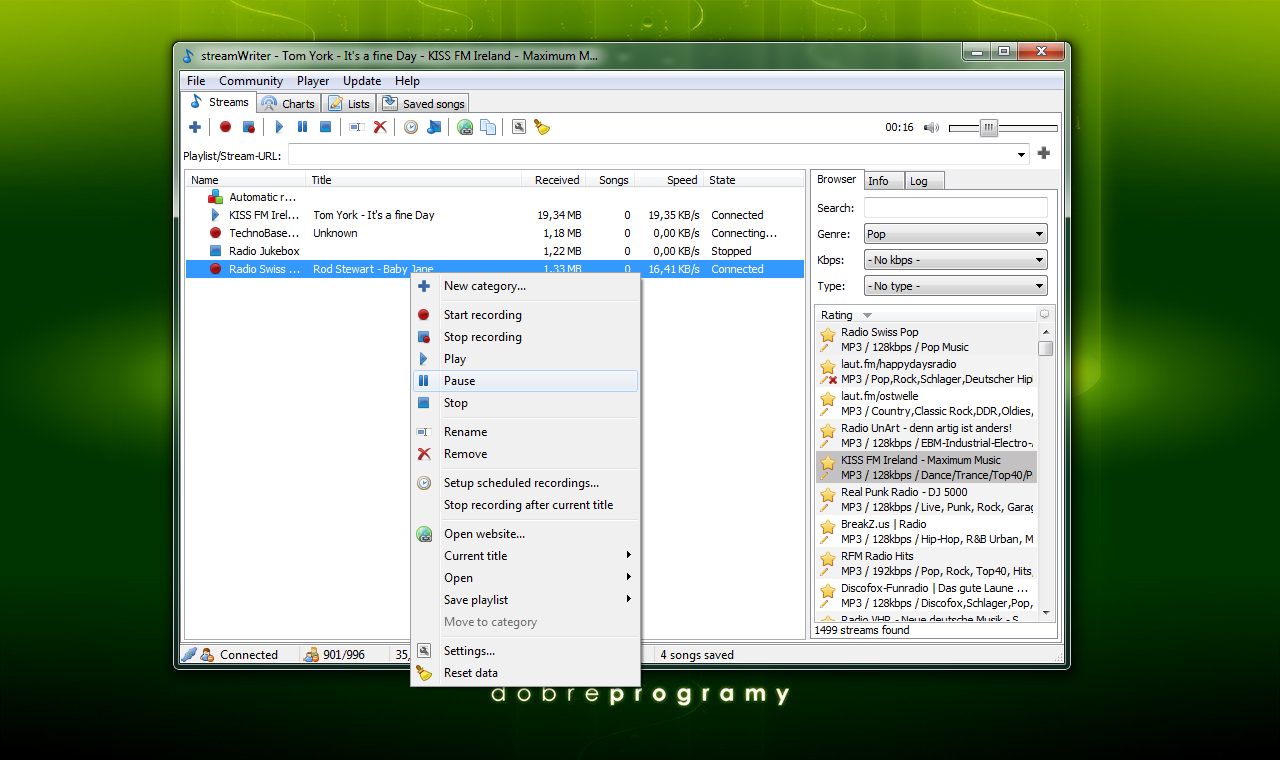Open the Genre dropdown showing Pop
The height and width of the screenshot is (760, 1280).
[x=955, y=234]
